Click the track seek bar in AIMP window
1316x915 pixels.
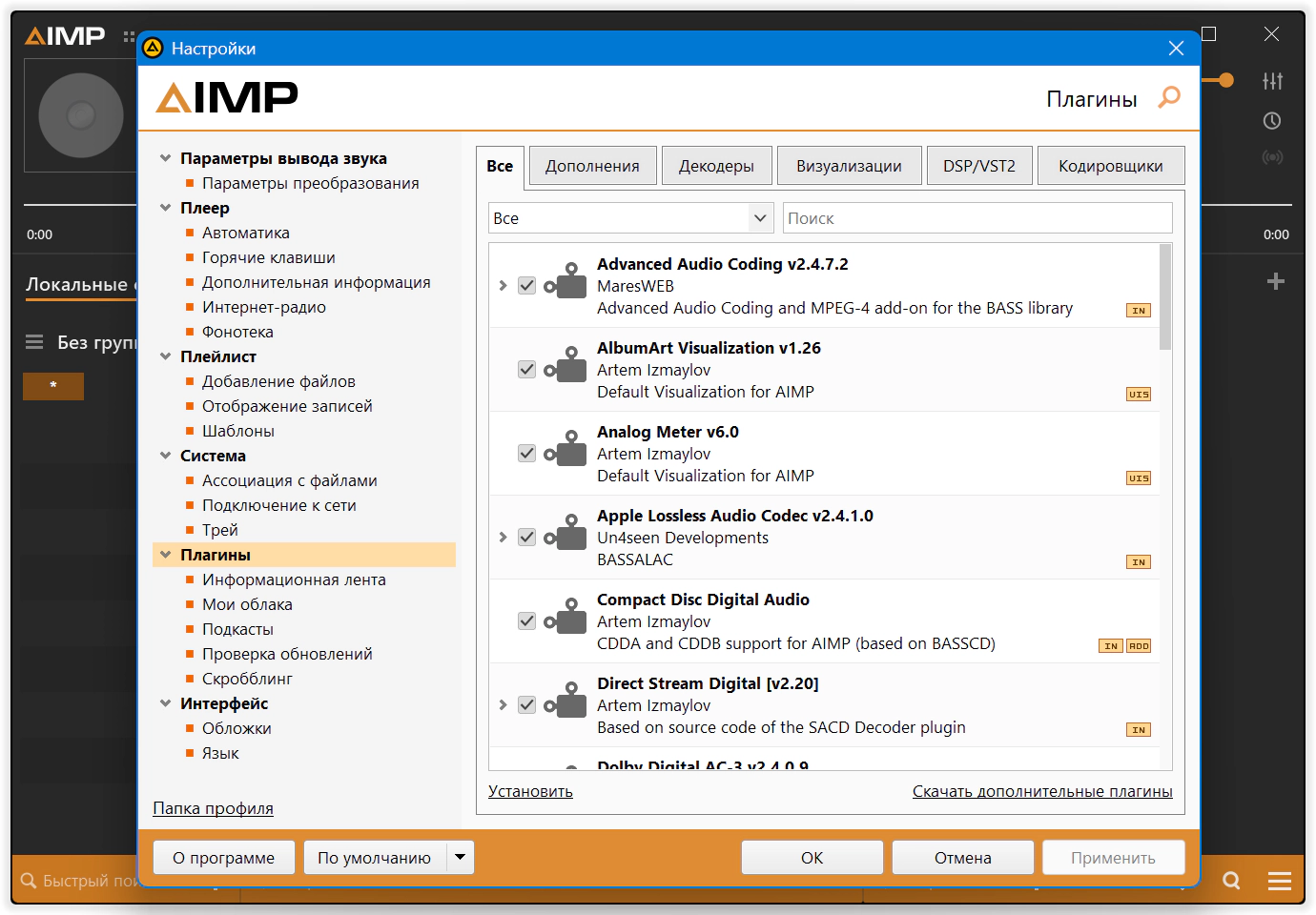pos(80,205)
